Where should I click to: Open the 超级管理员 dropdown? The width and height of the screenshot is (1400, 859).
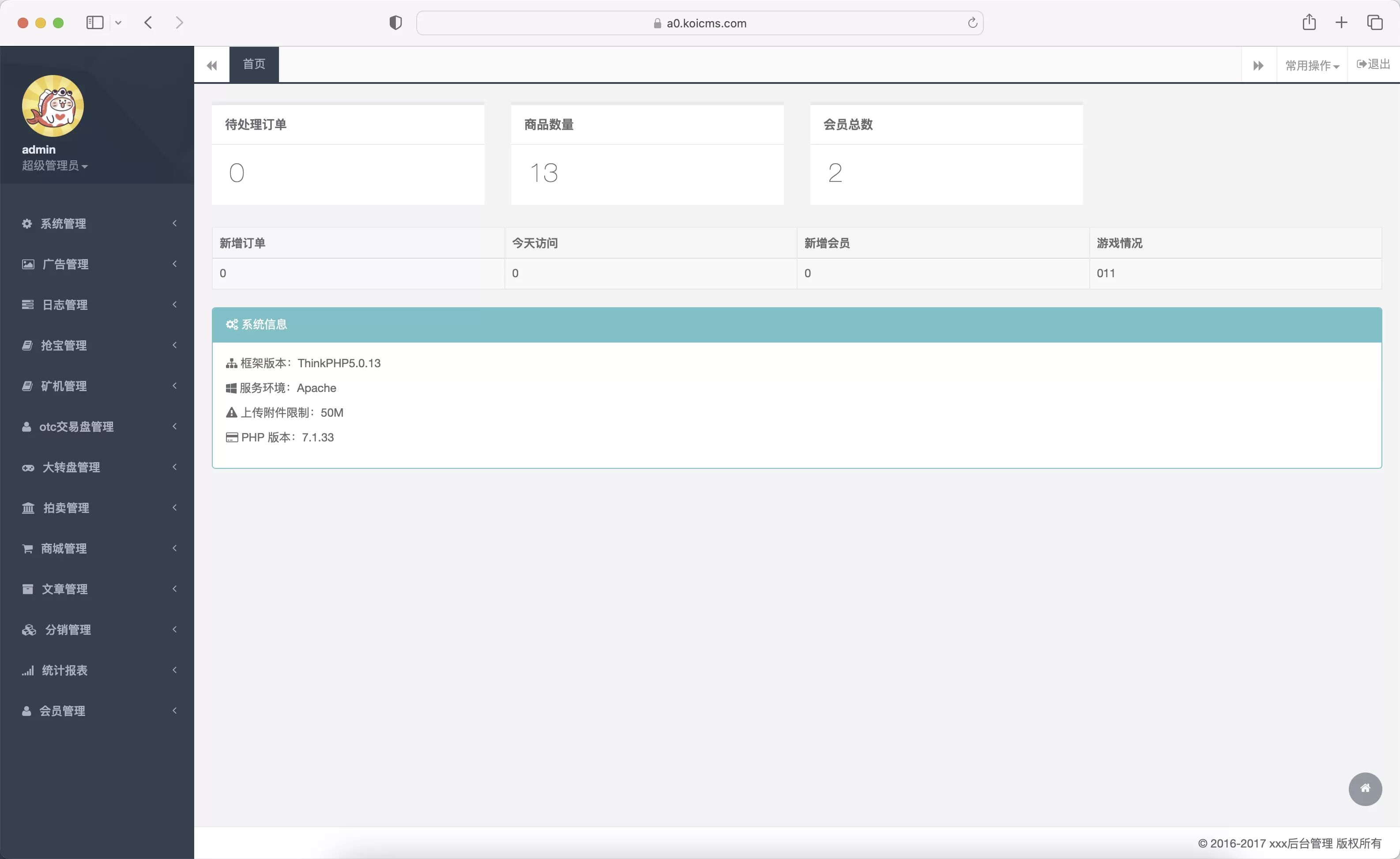click(55, 166)
